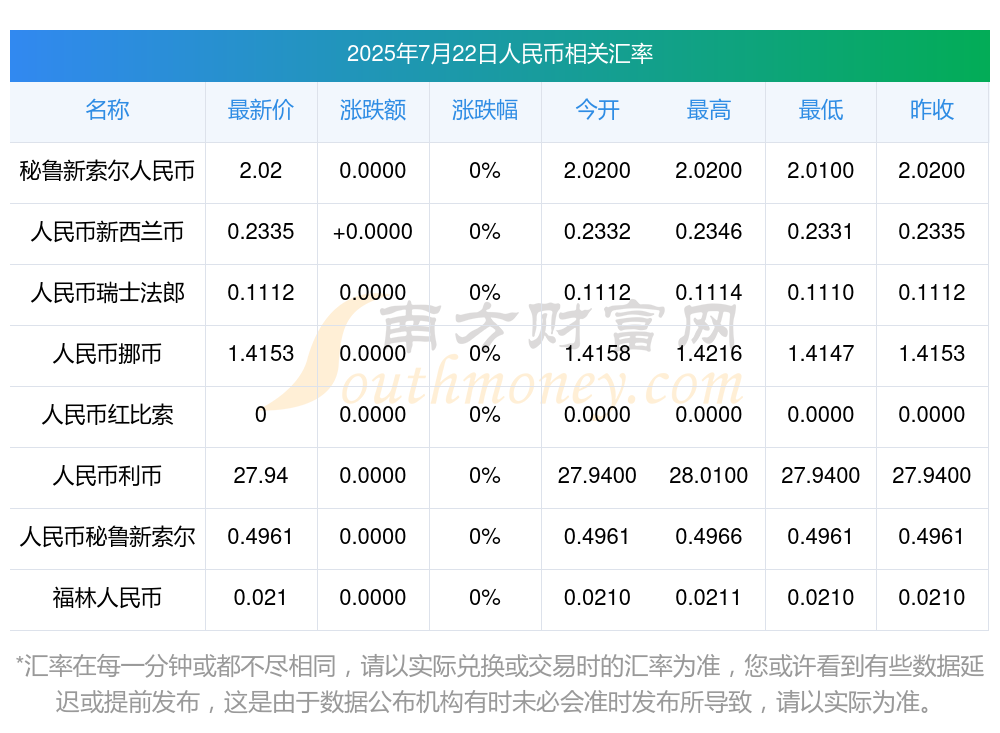This screenshot has height=733, width=1000.
Task: Click the 涨跌幅 column header
Action: [x=485, y=110]
